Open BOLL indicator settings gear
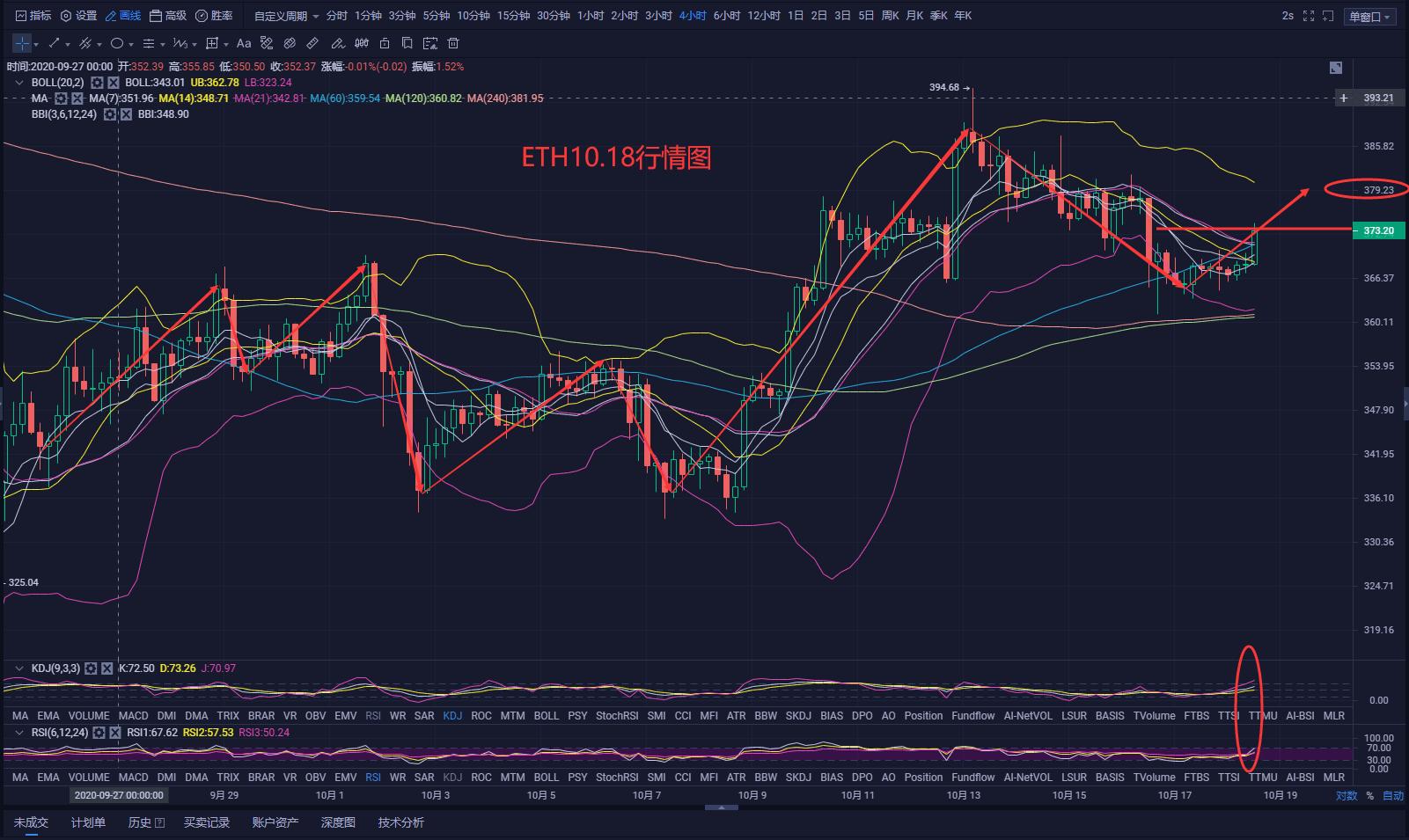The height and width of the screenshot is (840, 1409). coord(99,83)
